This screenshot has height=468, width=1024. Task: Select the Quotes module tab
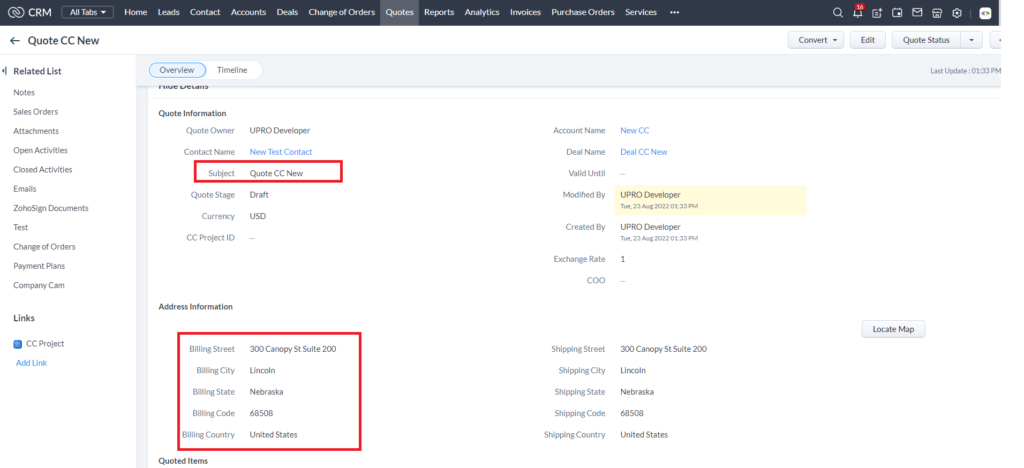pyautogui.click(x=399, y=12)
